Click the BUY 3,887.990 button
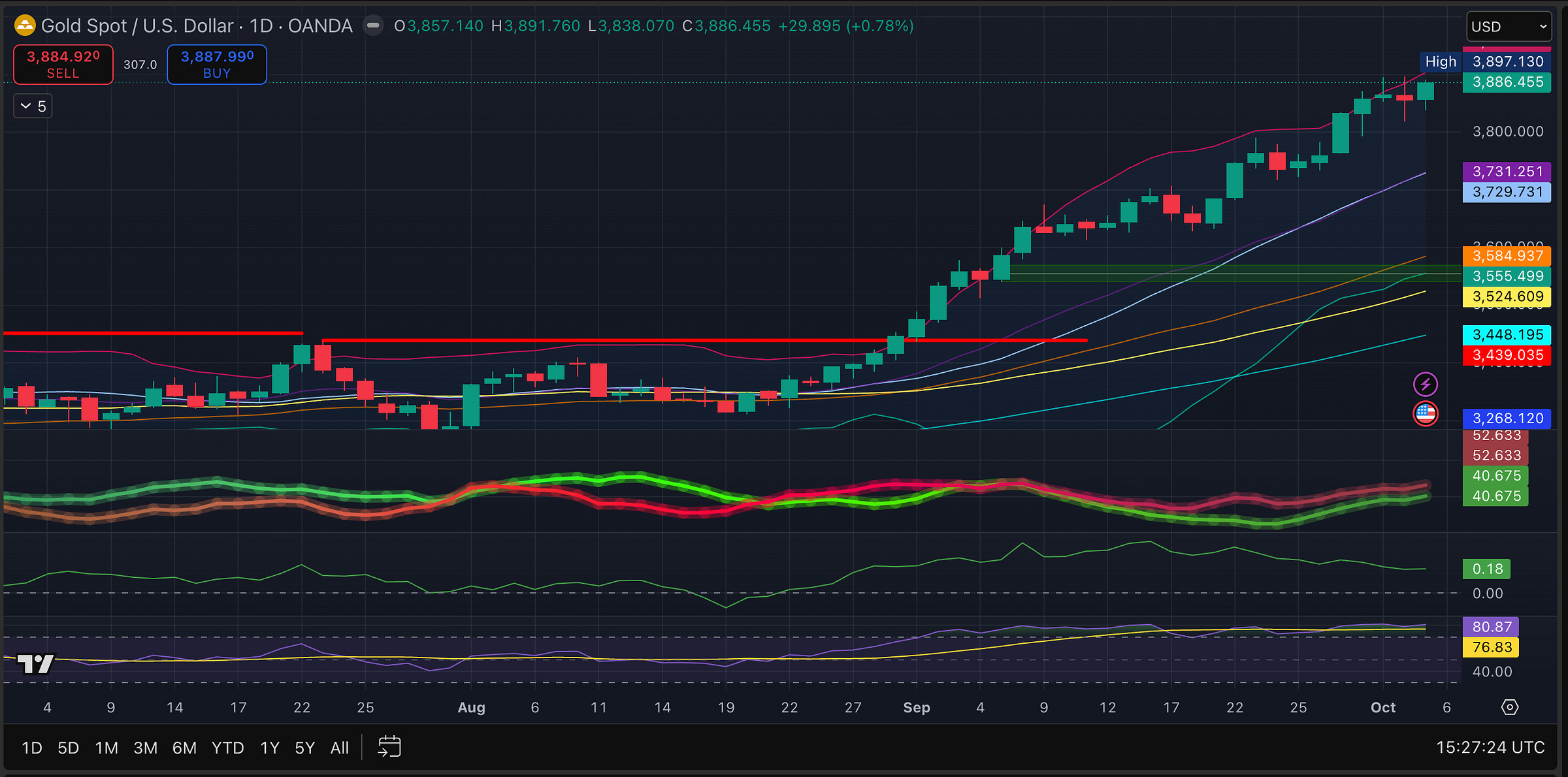This screenshot has height=777, width=1568. (217, 65)
